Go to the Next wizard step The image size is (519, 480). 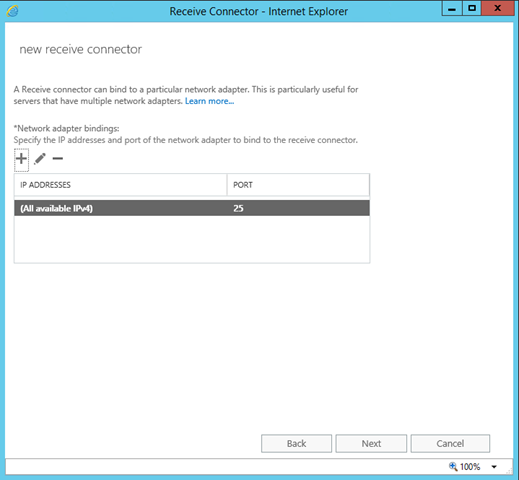[371, 443]
